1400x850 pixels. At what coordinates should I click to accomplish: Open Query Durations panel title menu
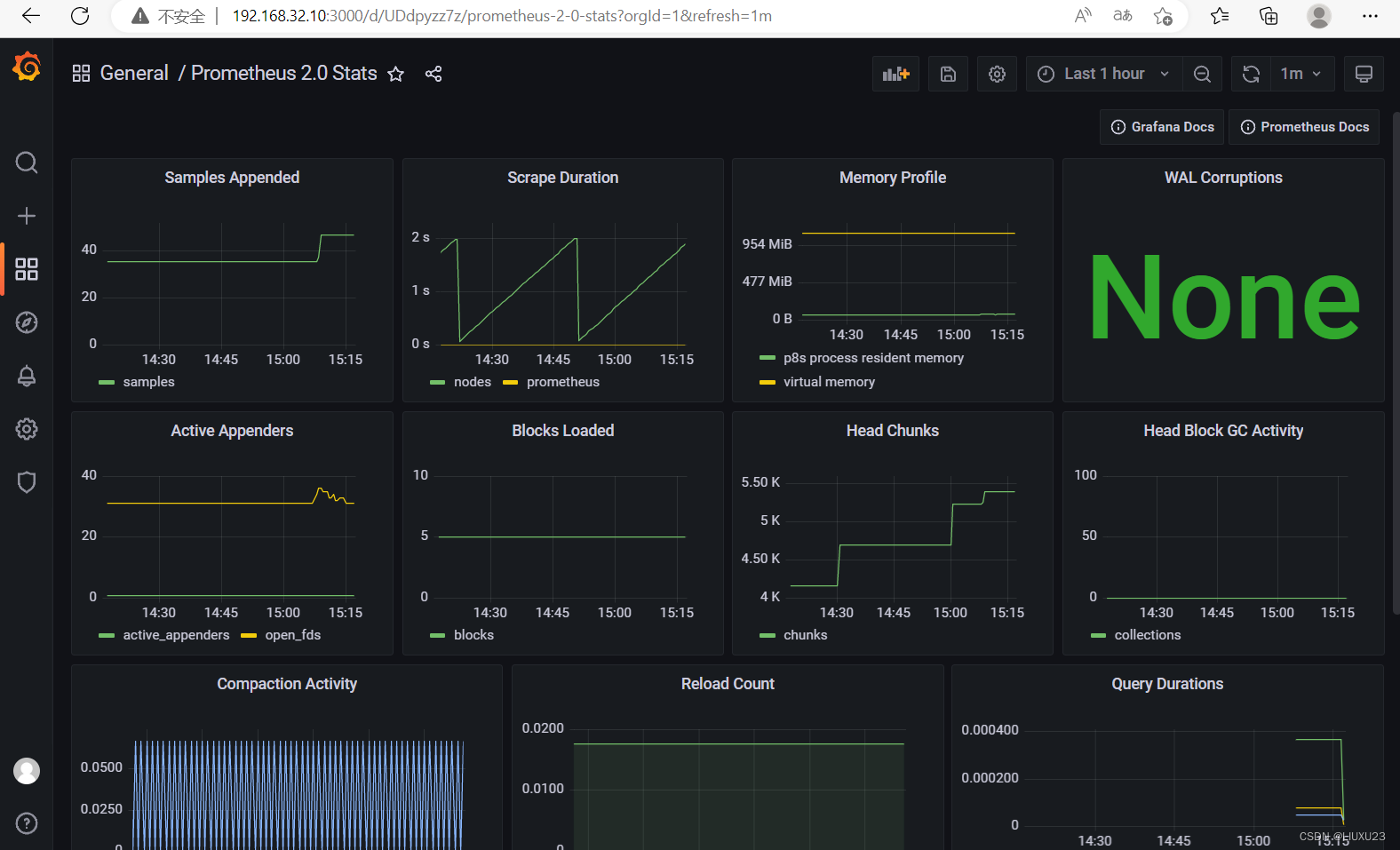tap(1167, 684)
